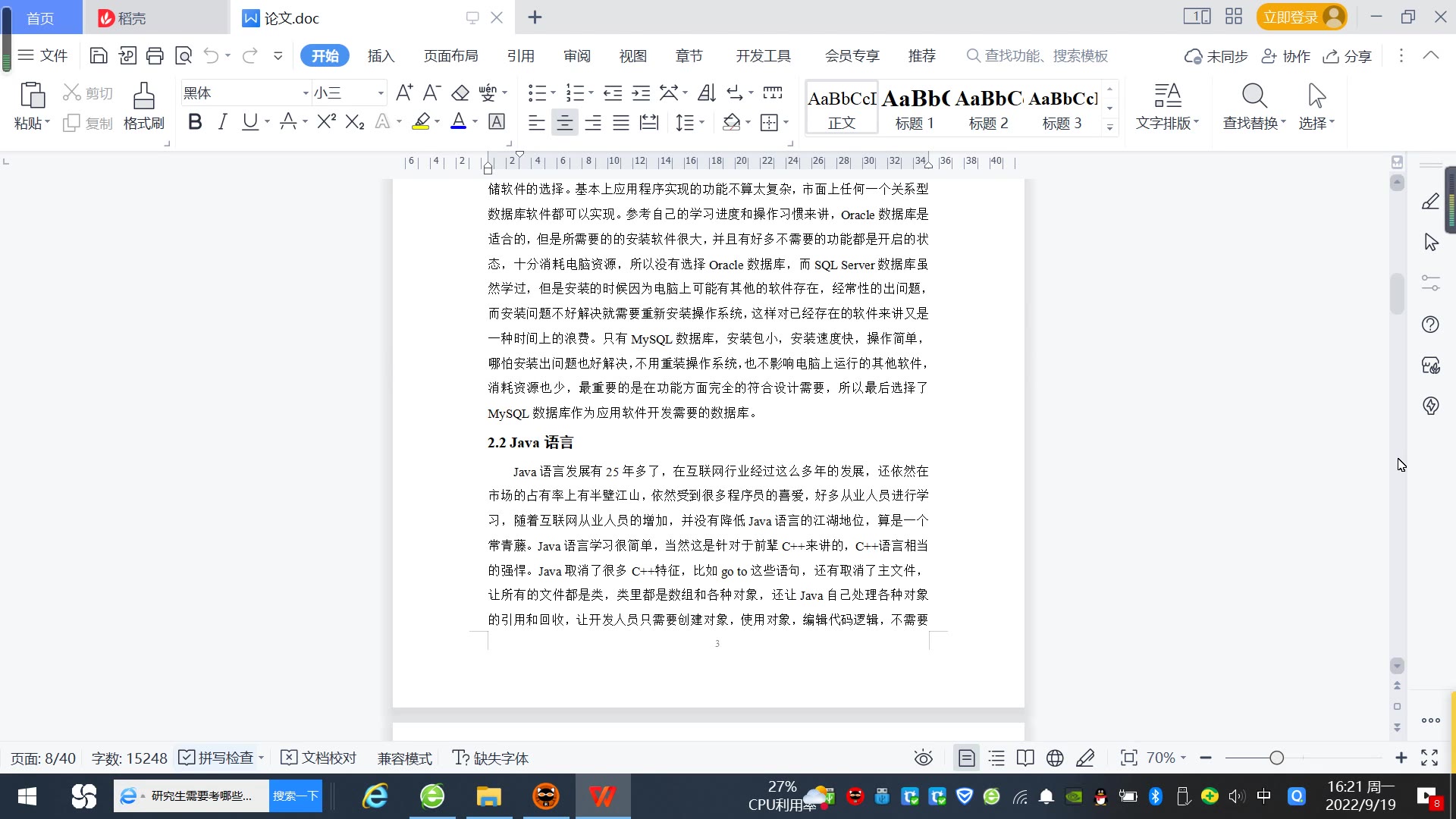Click the print icon in quick access

pyautogui.click(x=155, y=55)
